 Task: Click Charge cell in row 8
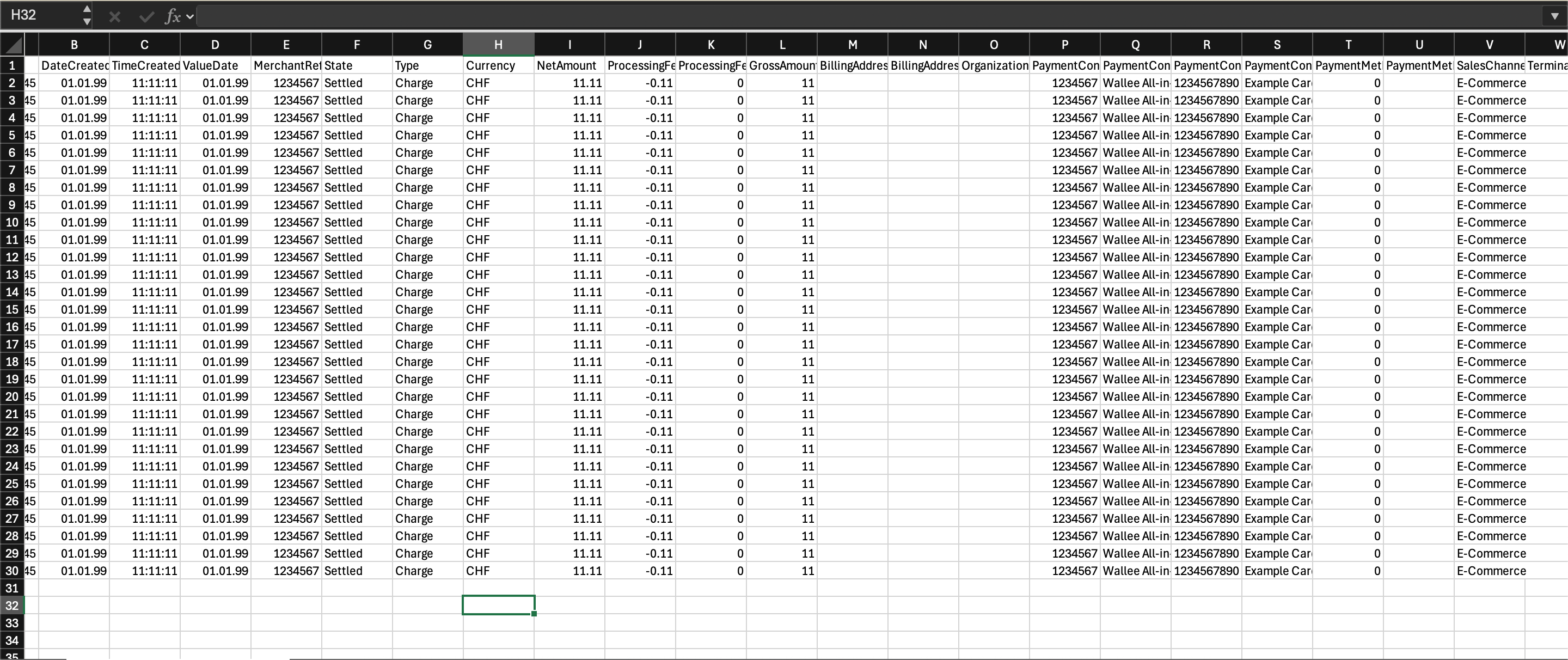(427, 187)
